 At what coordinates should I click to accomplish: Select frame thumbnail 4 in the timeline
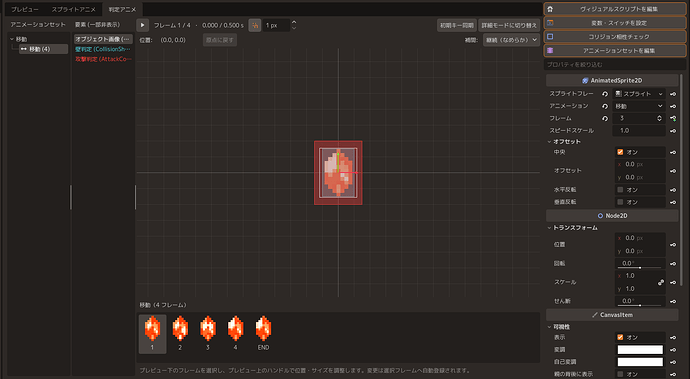pos(235,333)
